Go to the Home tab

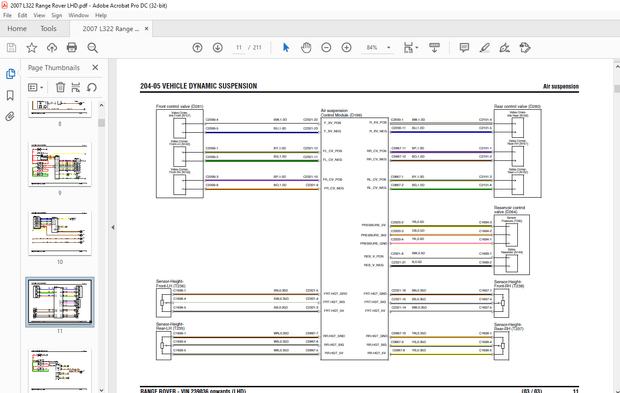17,28
